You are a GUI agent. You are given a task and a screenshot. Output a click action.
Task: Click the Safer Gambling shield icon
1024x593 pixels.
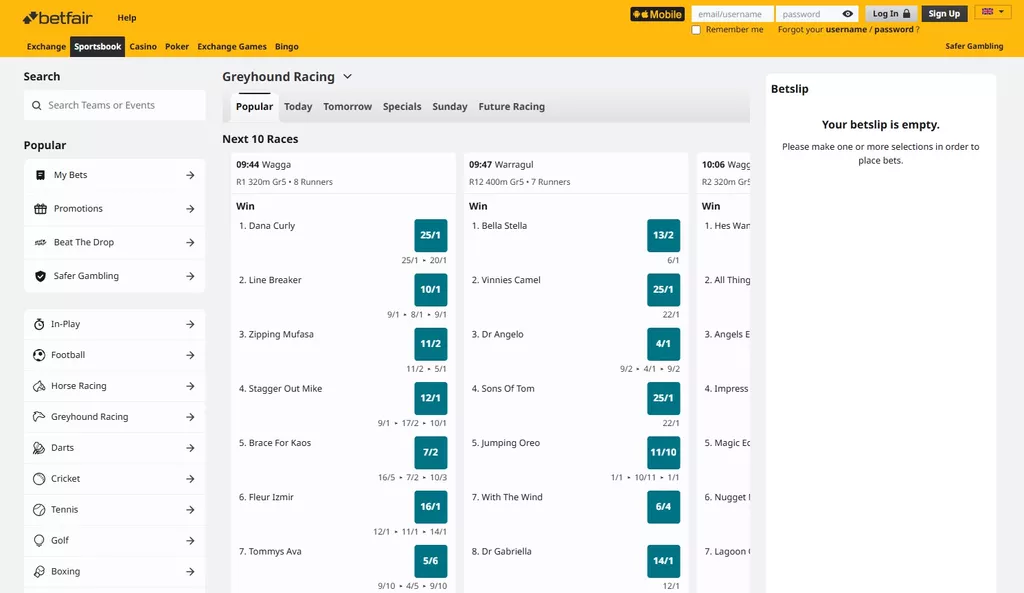pos(40,276)
